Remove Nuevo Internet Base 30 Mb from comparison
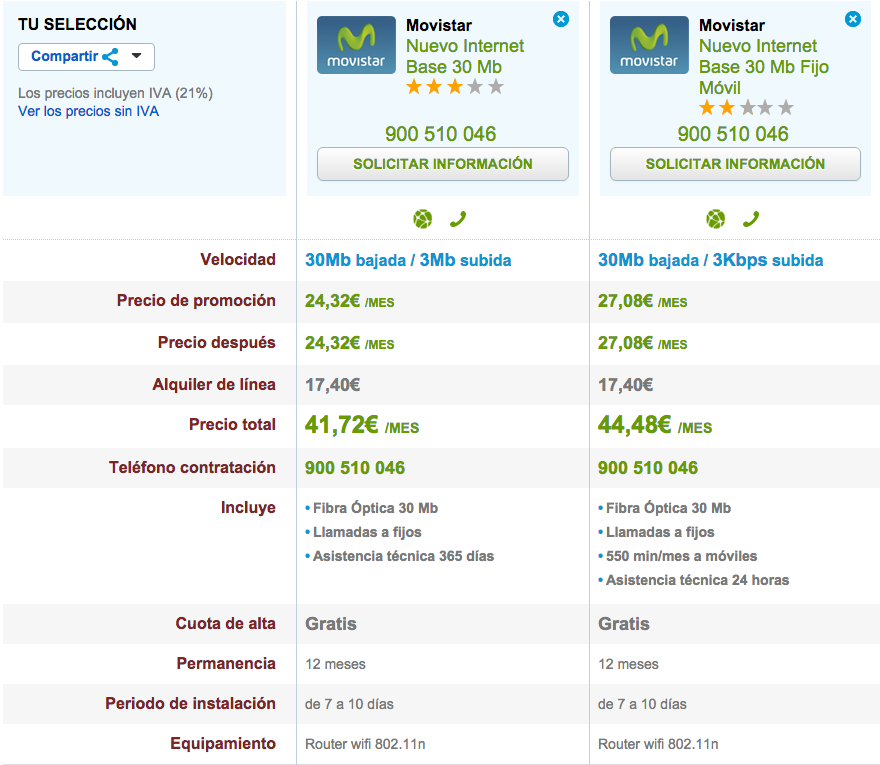Viewport: 880px width, 765px height. pyautogui.click(x=561, y=19)
